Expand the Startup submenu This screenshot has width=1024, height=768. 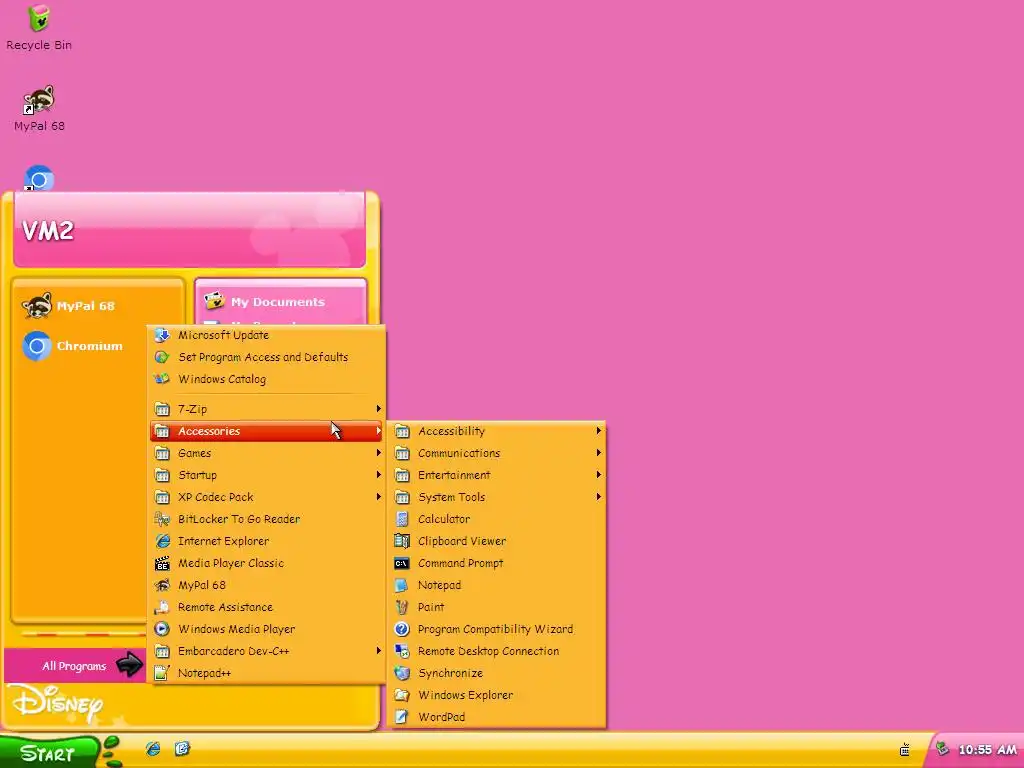(x=268, y=475)
